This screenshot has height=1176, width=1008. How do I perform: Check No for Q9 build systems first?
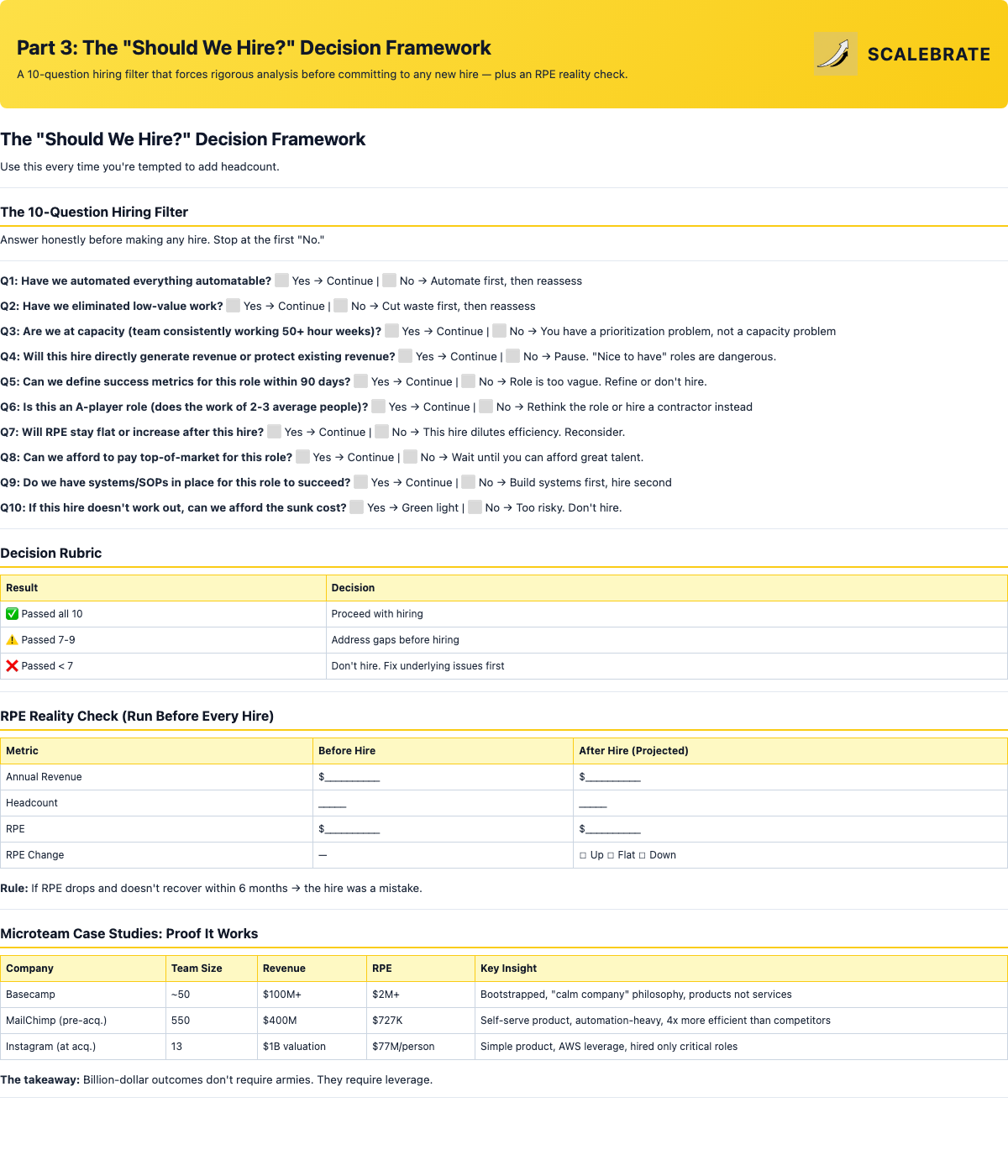(x=469, y=482)
